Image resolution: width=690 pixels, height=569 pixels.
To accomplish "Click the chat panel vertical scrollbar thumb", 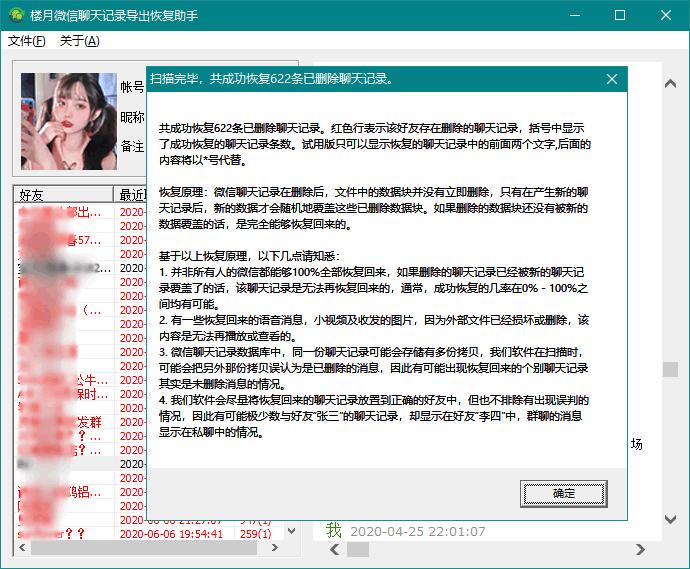I will point(670,370).
